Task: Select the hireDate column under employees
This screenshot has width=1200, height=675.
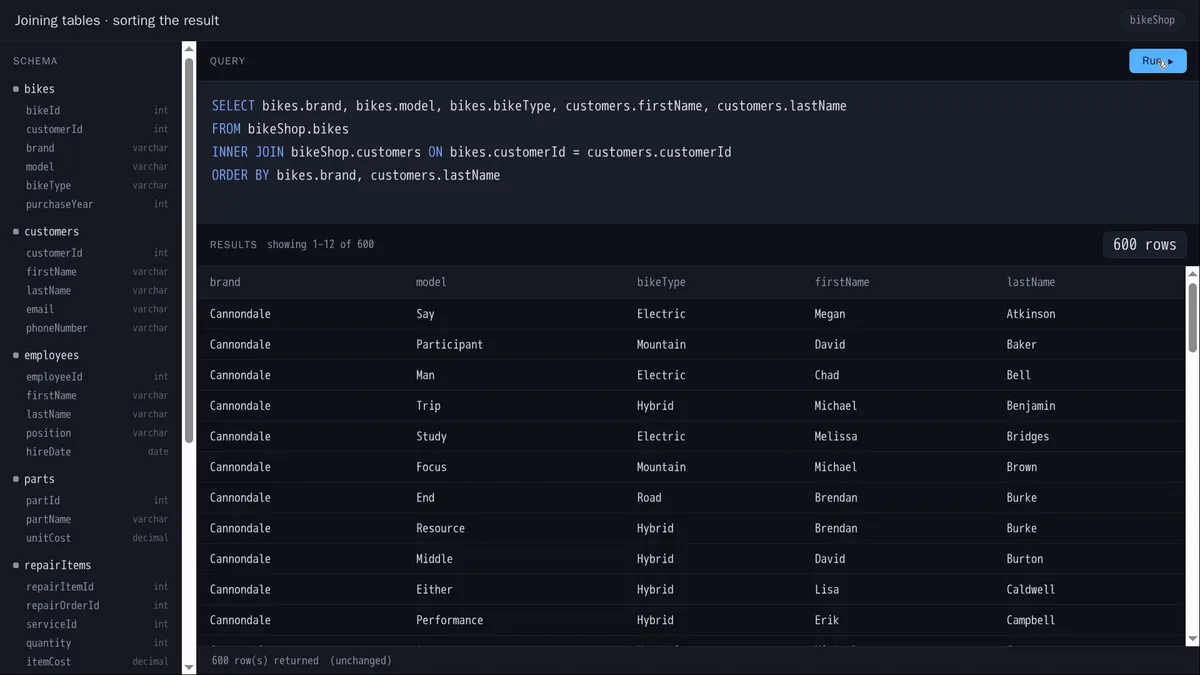Action: [96, 452]
